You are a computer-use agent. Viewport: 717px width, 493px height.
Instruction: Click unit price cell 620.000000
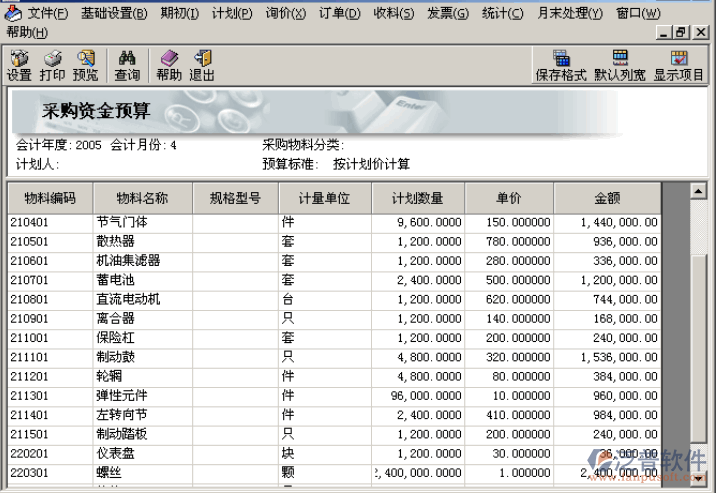coord(509,299)
